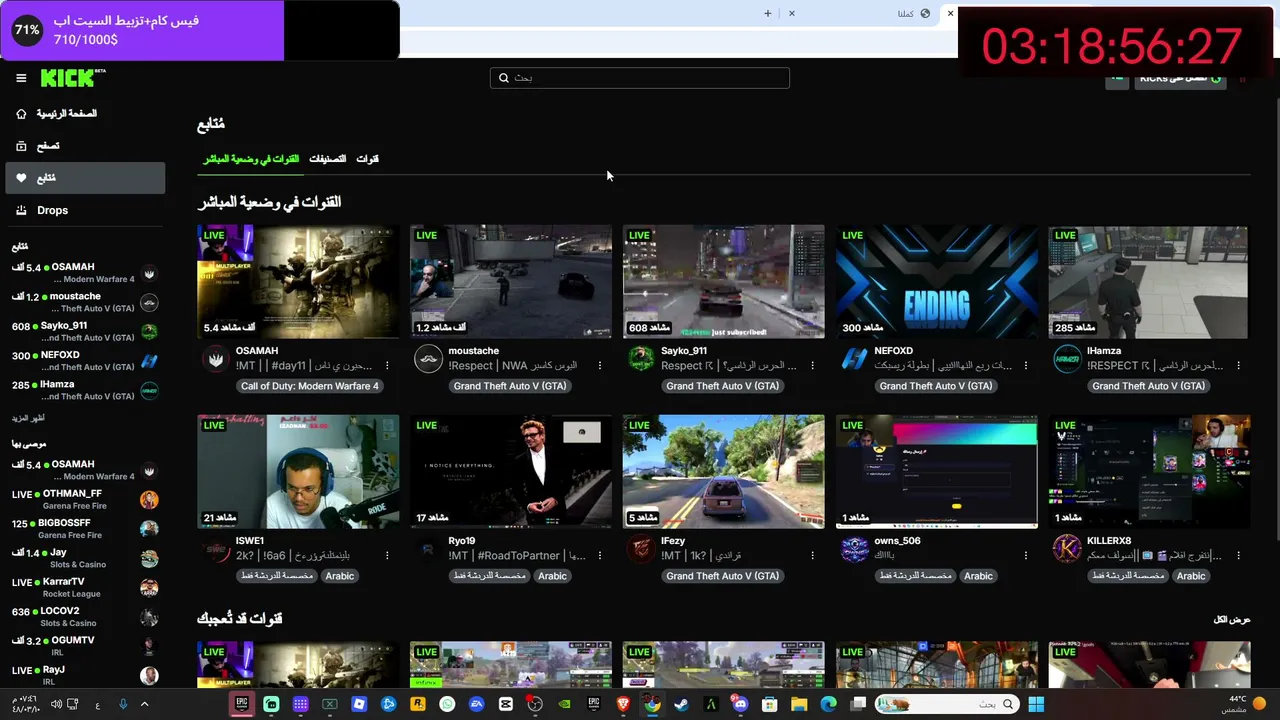Open Drops in the sidebar

[85, 210]
